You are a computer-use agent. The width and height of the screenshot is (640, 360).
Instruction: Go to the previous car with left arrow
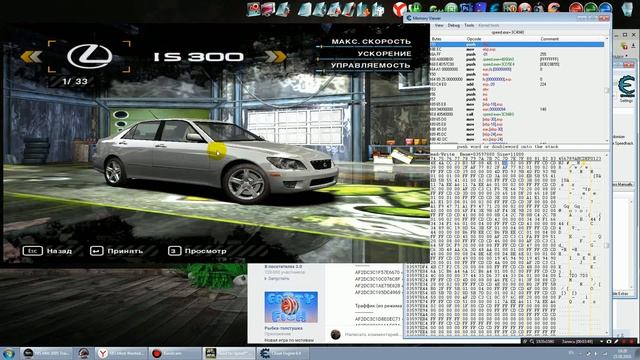tap(31, 57)
